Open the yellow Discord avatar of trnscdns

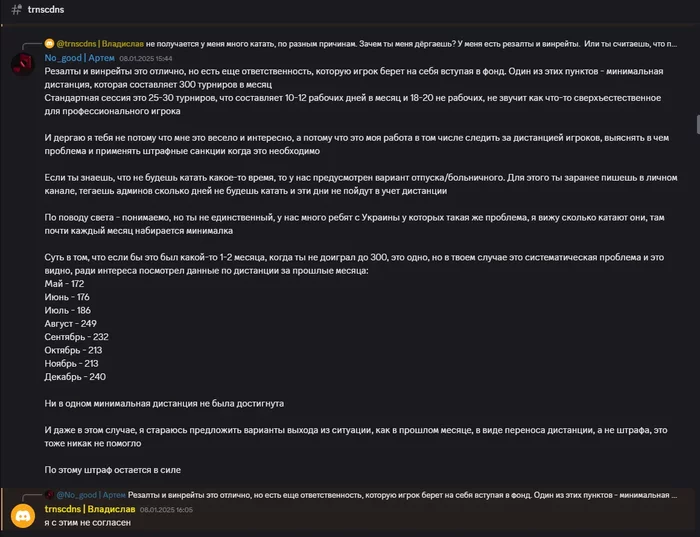pos(20,516)
